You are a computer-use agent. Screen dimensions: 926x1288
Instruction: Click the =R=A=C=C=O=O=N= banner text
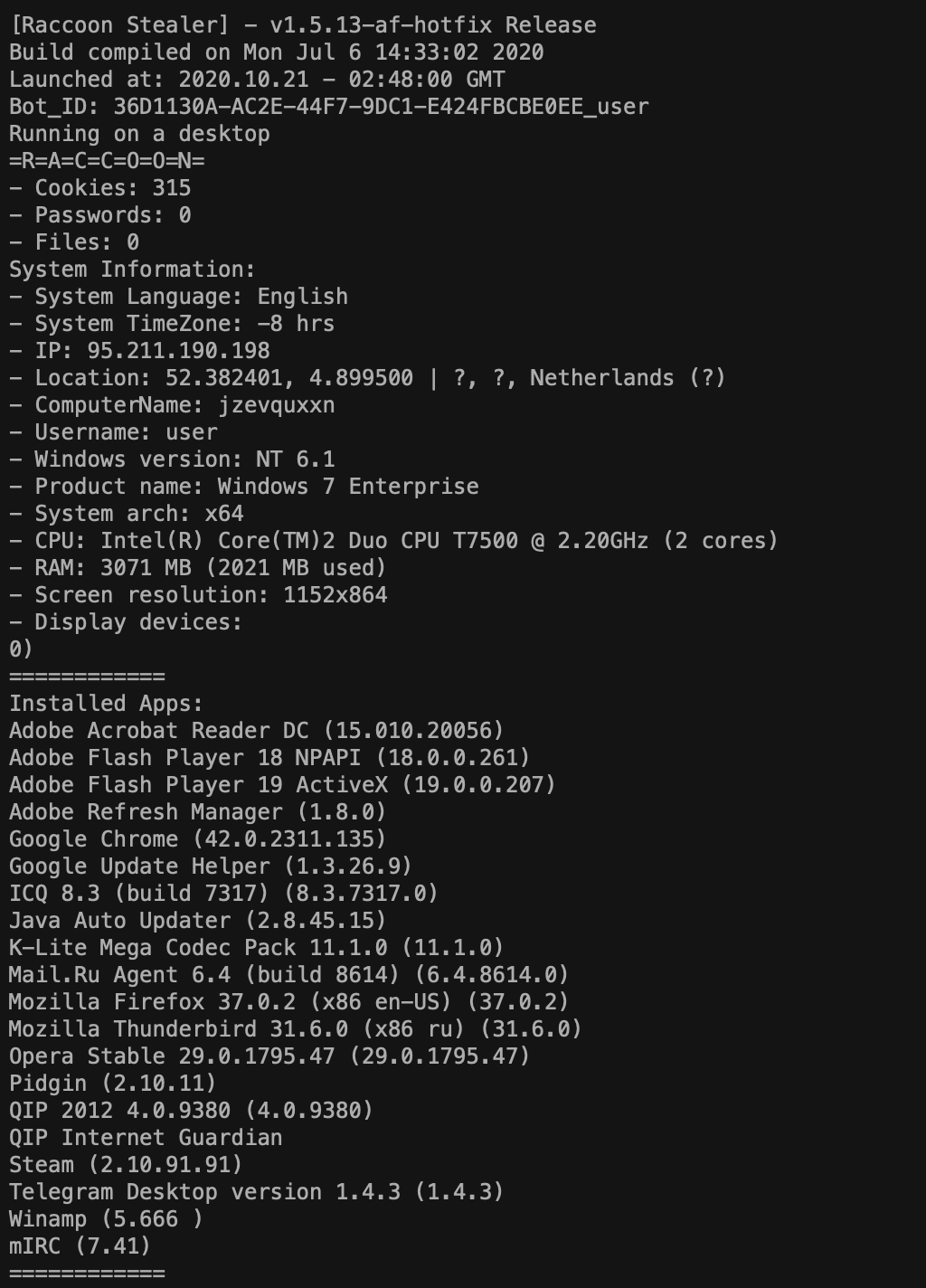click(107, 161)
